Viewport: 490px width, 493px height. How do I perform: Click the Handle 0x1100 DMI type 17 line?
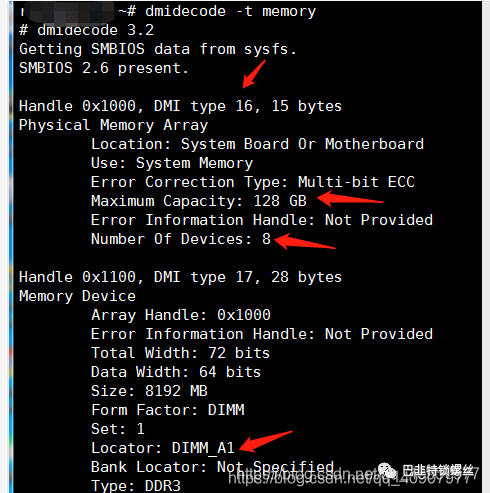[180, 277]
